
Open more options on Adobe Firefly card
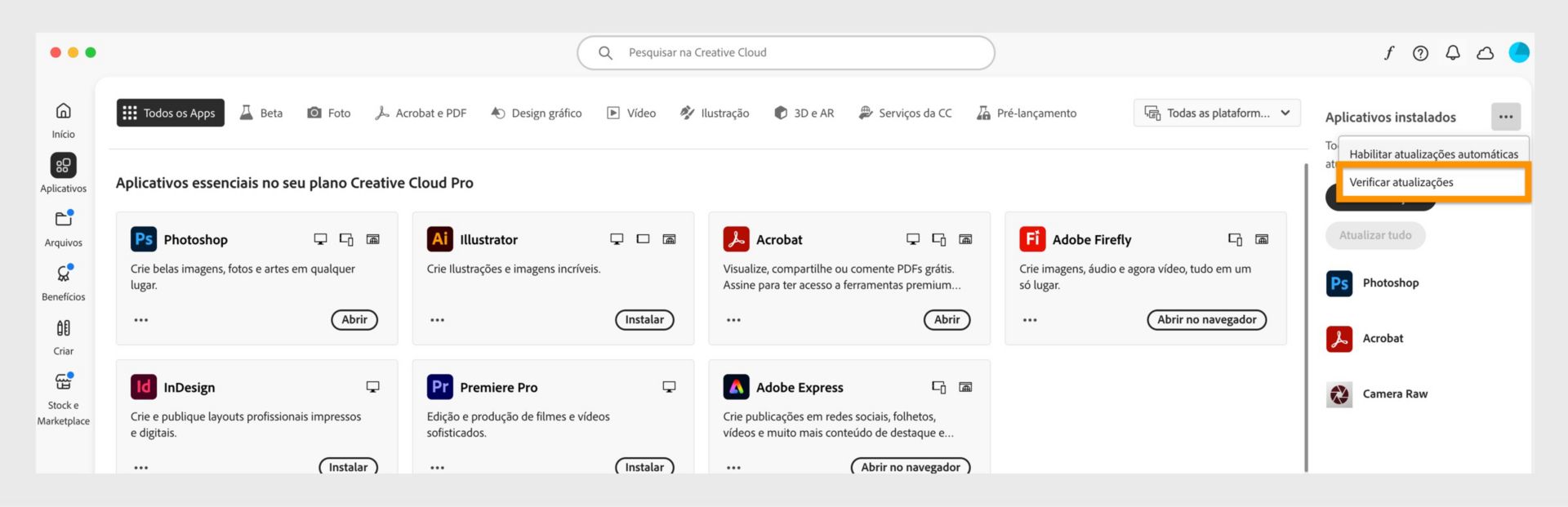[1030, 320]
